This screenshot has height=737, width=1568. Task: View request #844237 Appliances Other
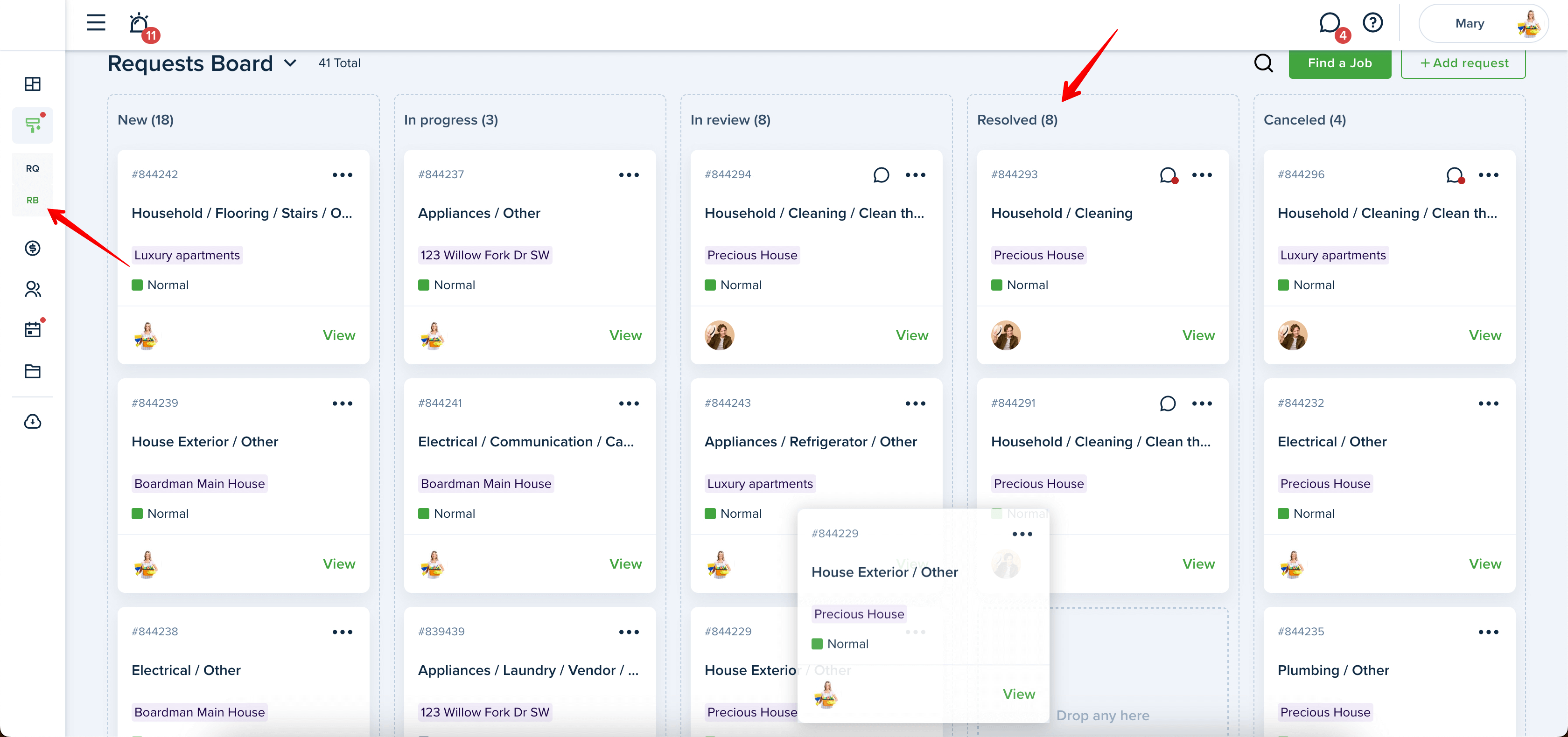[x=625, y=335]
